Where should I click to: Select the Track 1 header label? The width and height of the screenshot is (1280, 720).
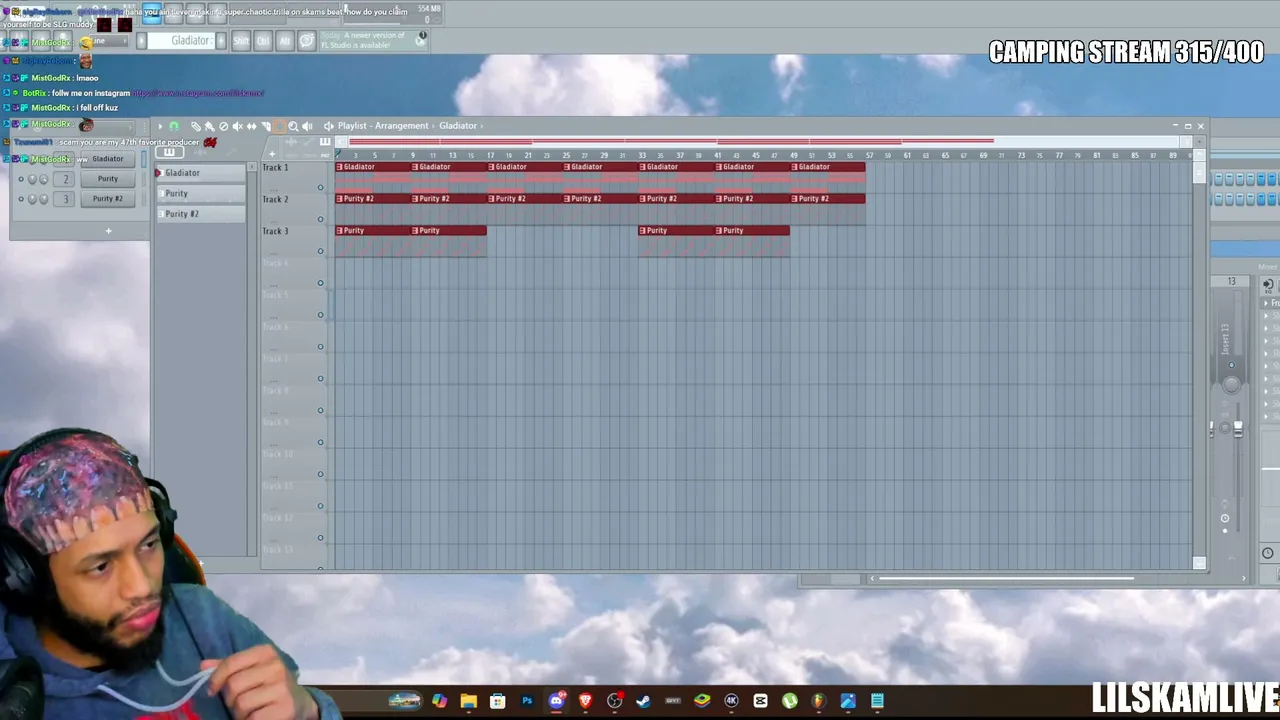click(275, 167)
